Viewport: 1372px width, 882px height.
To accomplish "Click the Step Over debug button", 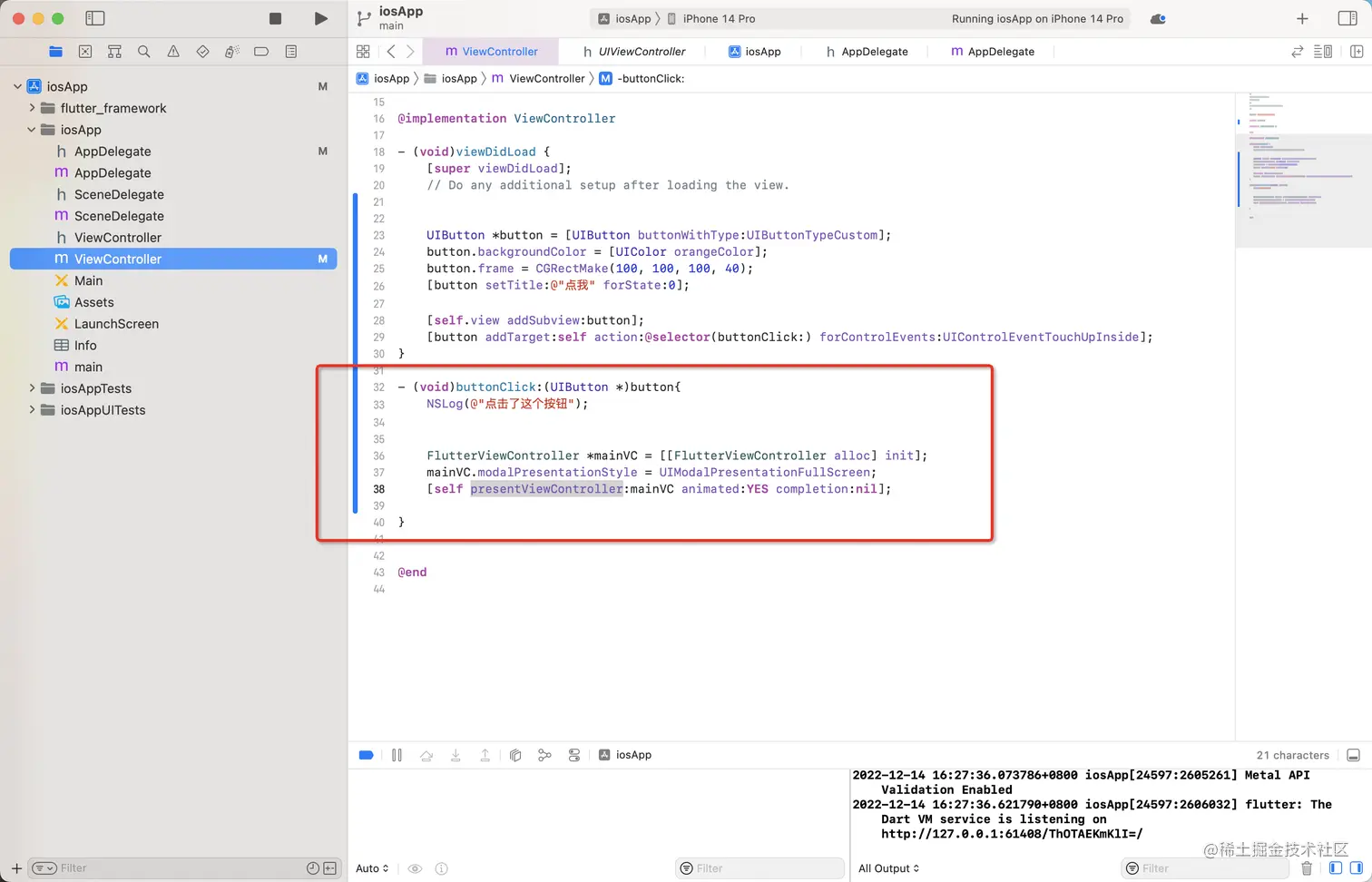I will [426, 755].
